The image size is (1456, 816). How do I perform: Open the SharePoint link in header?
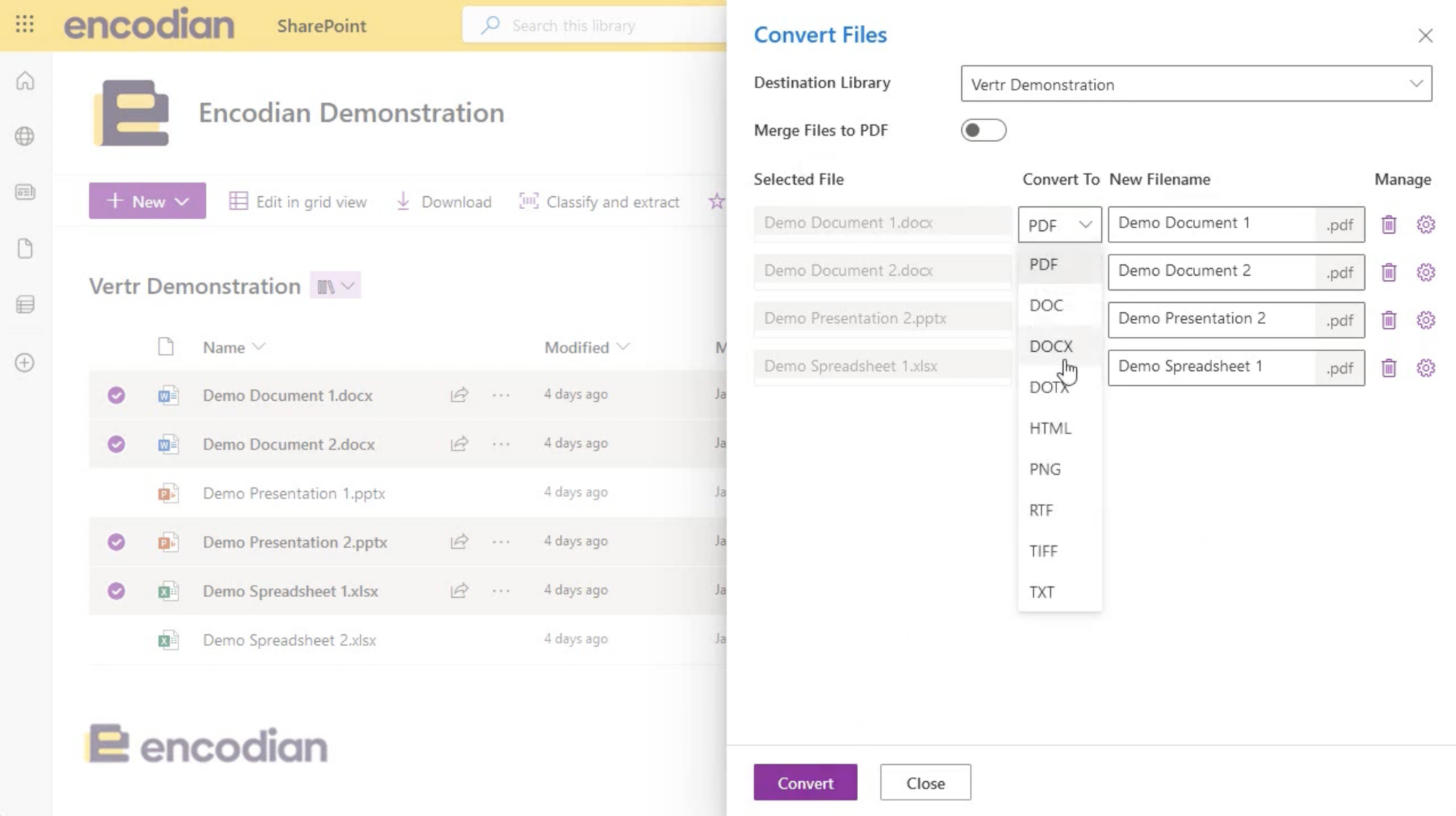pos(322,26)
